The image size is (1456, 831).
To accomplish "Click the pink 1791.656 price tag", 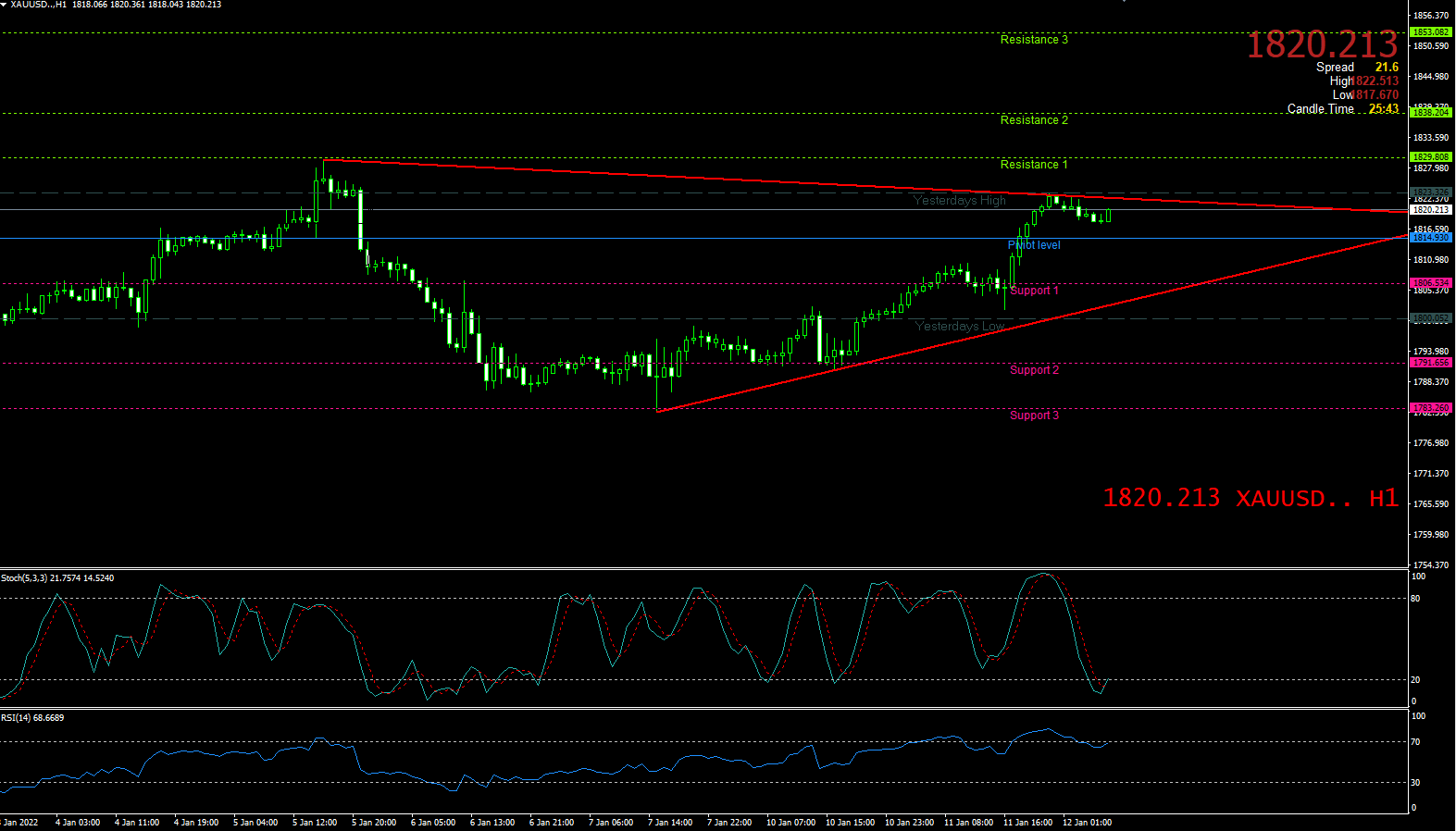I will (x=1430, y=363).
